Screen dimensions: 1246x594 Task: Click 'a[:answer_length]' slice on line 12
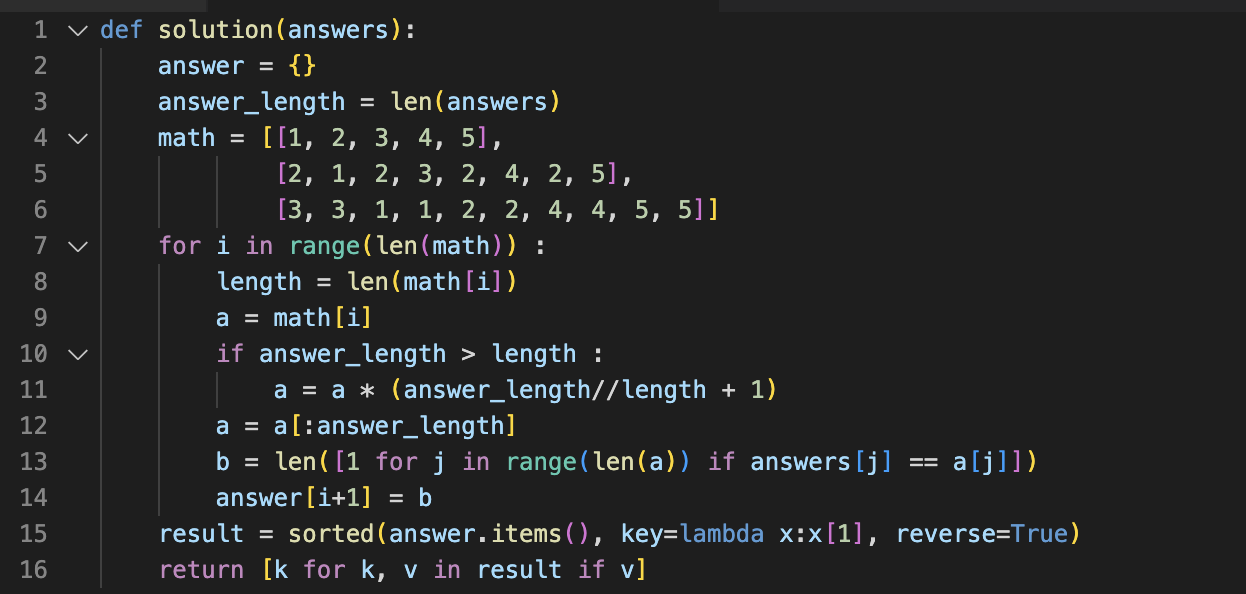[396, 426]
